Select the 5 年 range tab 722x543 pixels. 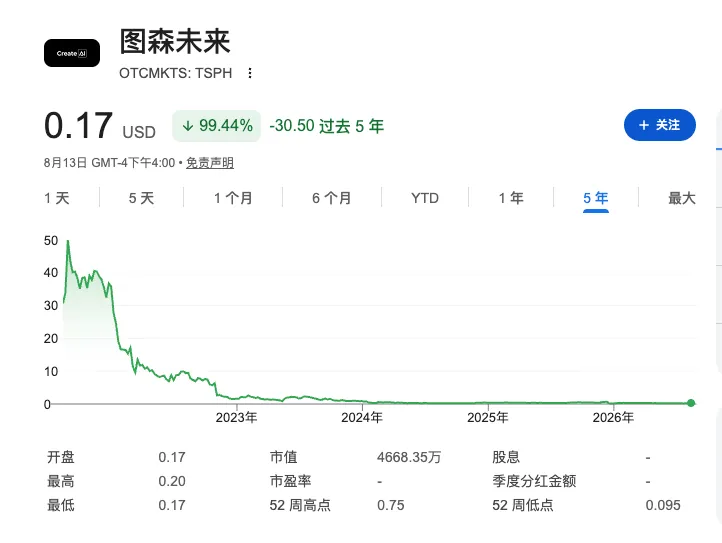[595, 198]
